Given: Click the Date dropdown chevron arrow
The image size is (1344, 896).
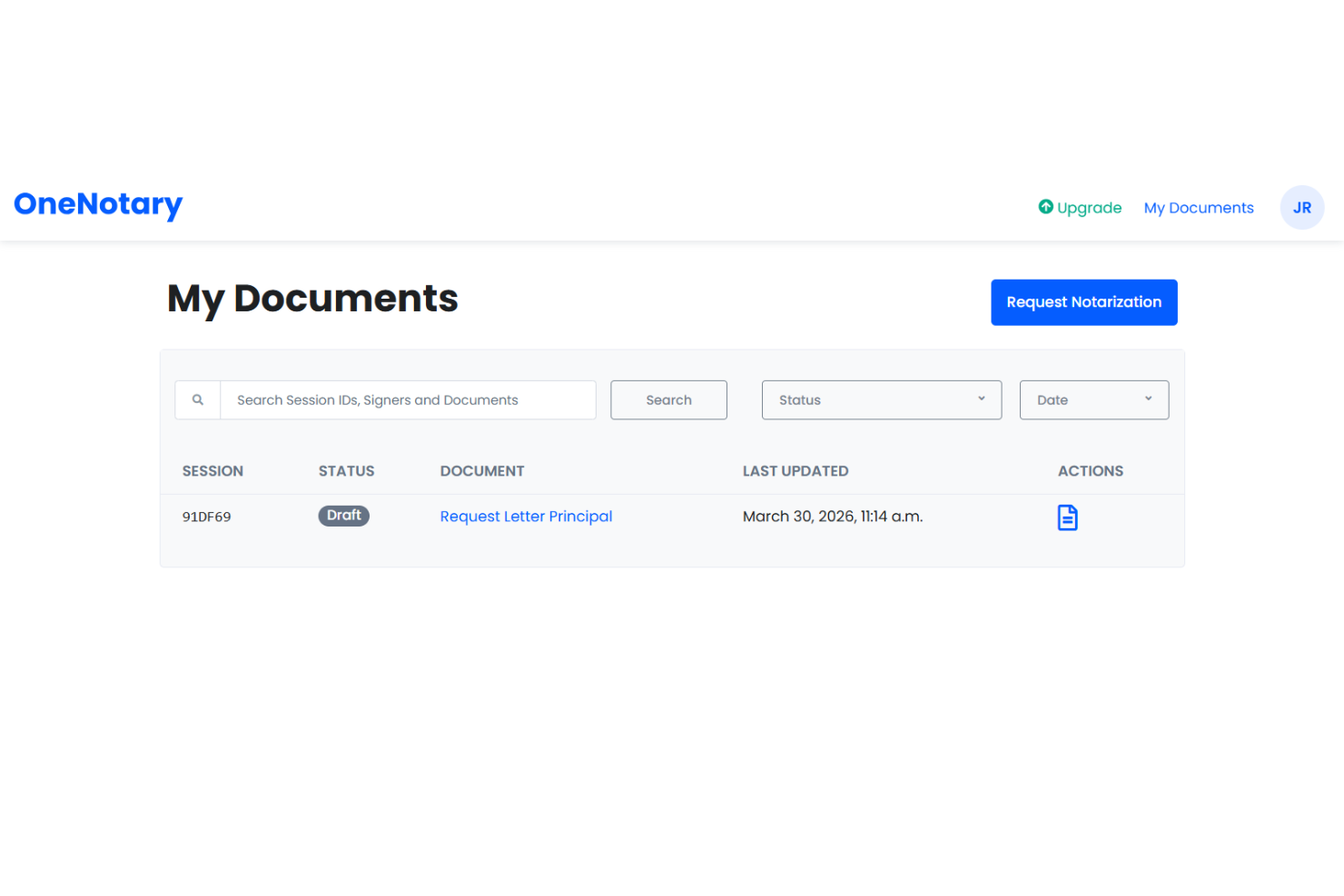Looking at the screenshot, I should coord(1148,399).
